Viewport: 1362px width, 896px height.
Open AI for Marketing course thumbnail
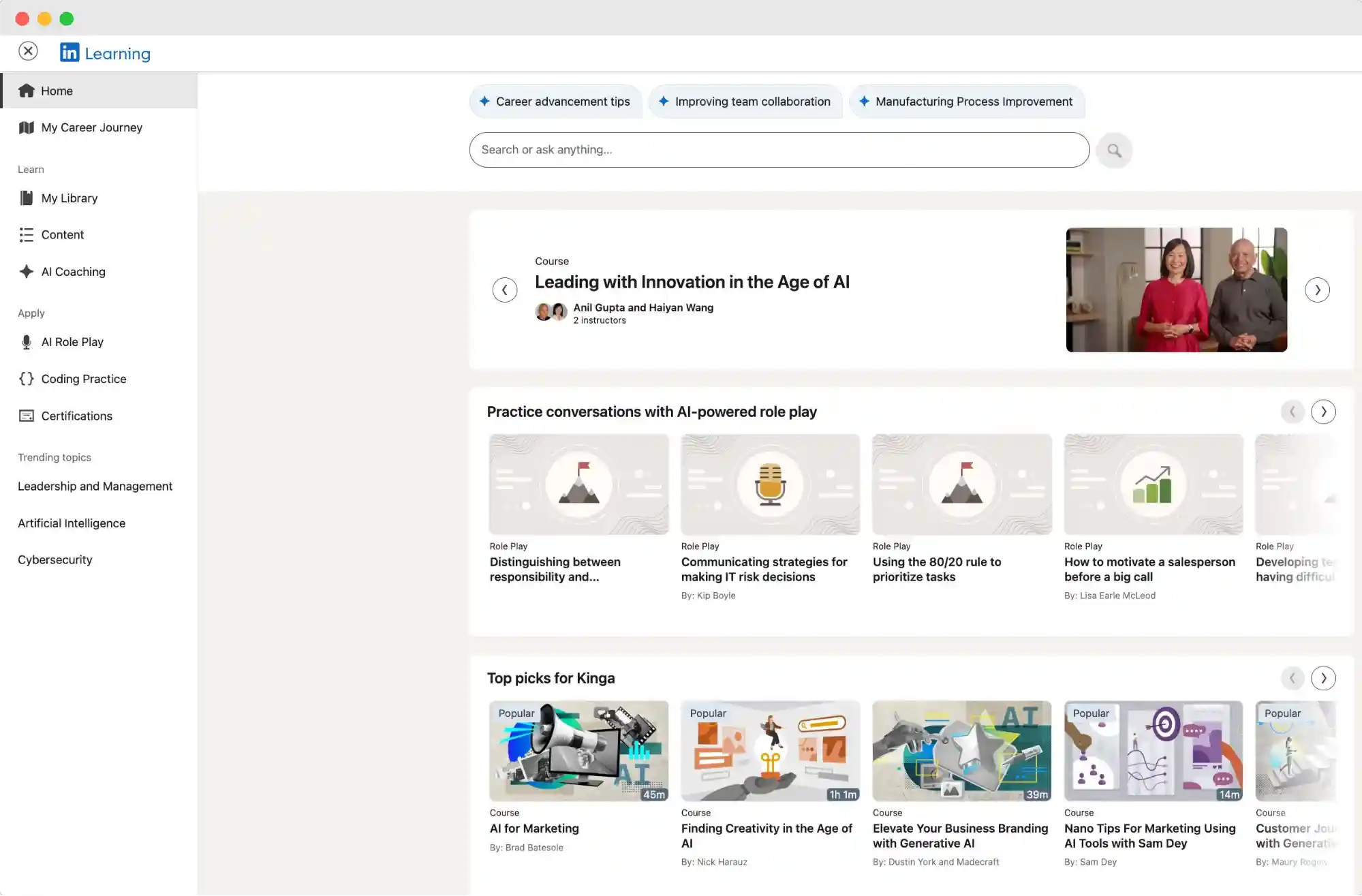[578, 751]
